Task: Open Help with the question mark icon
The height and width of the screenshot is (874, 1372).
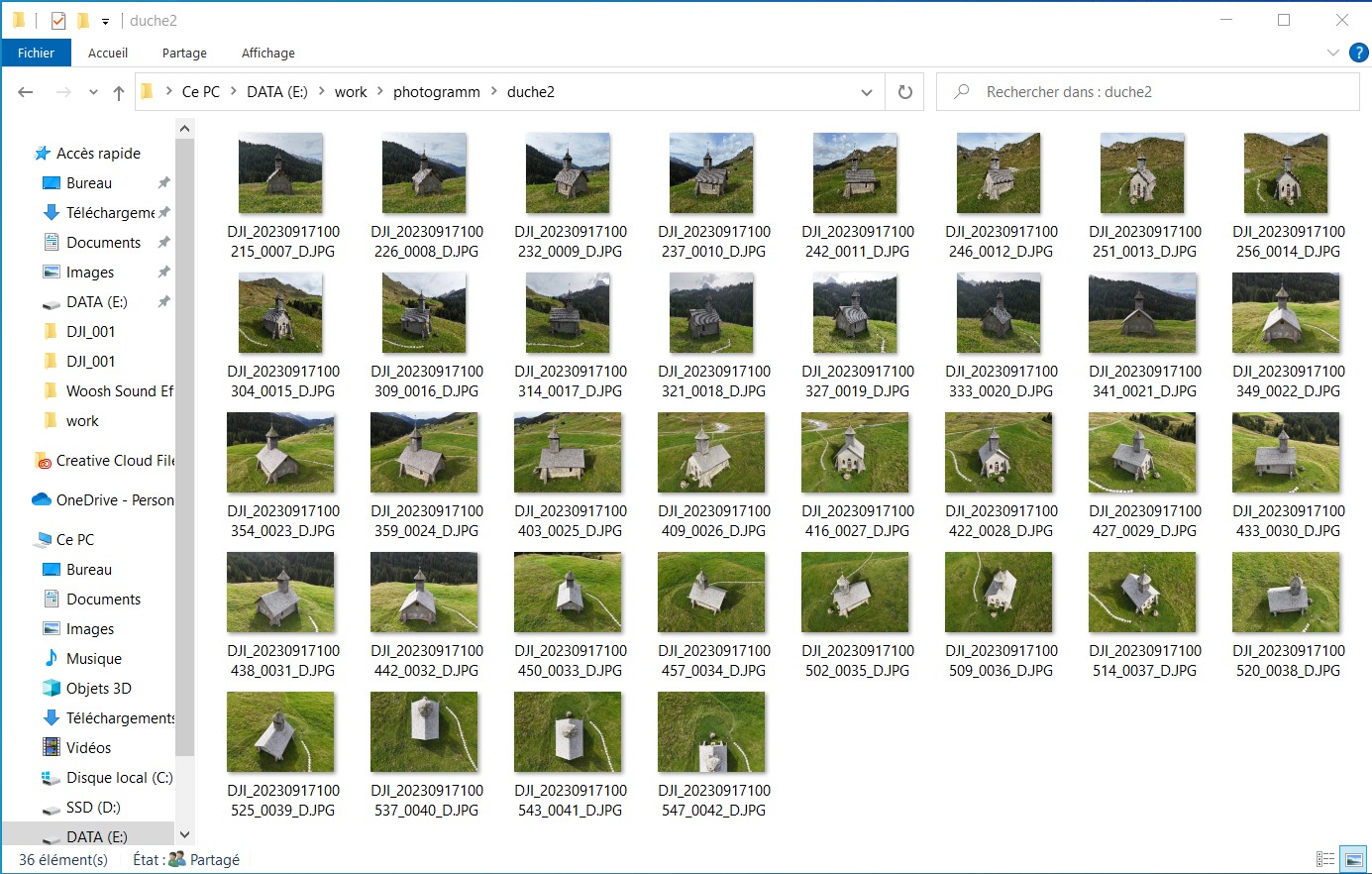Action: tap(1358, 53)
